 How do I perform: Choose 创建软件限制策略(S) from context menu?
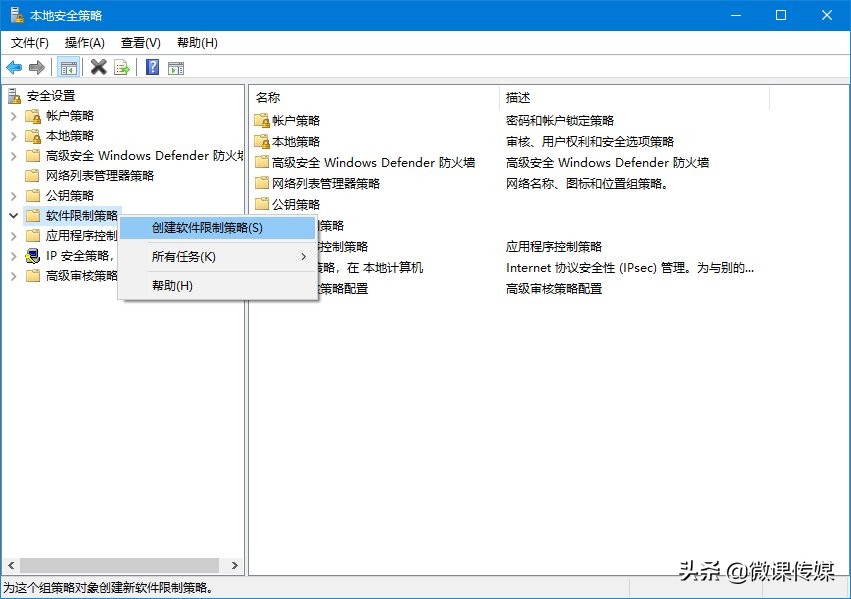click(x=218, y=228)
